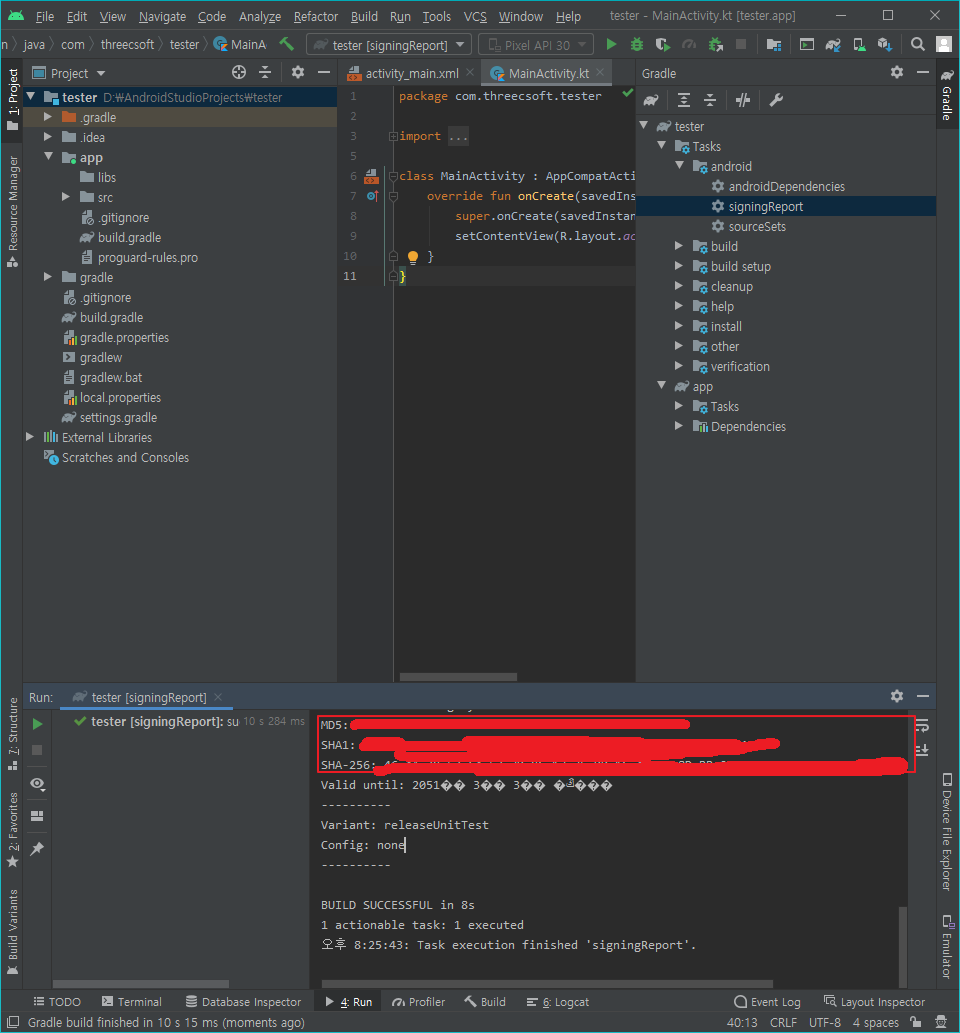This screenshot has height=1033, width=960.
Task: Open the Build menu
Action: pyautogui.click(x=364, y=16)
